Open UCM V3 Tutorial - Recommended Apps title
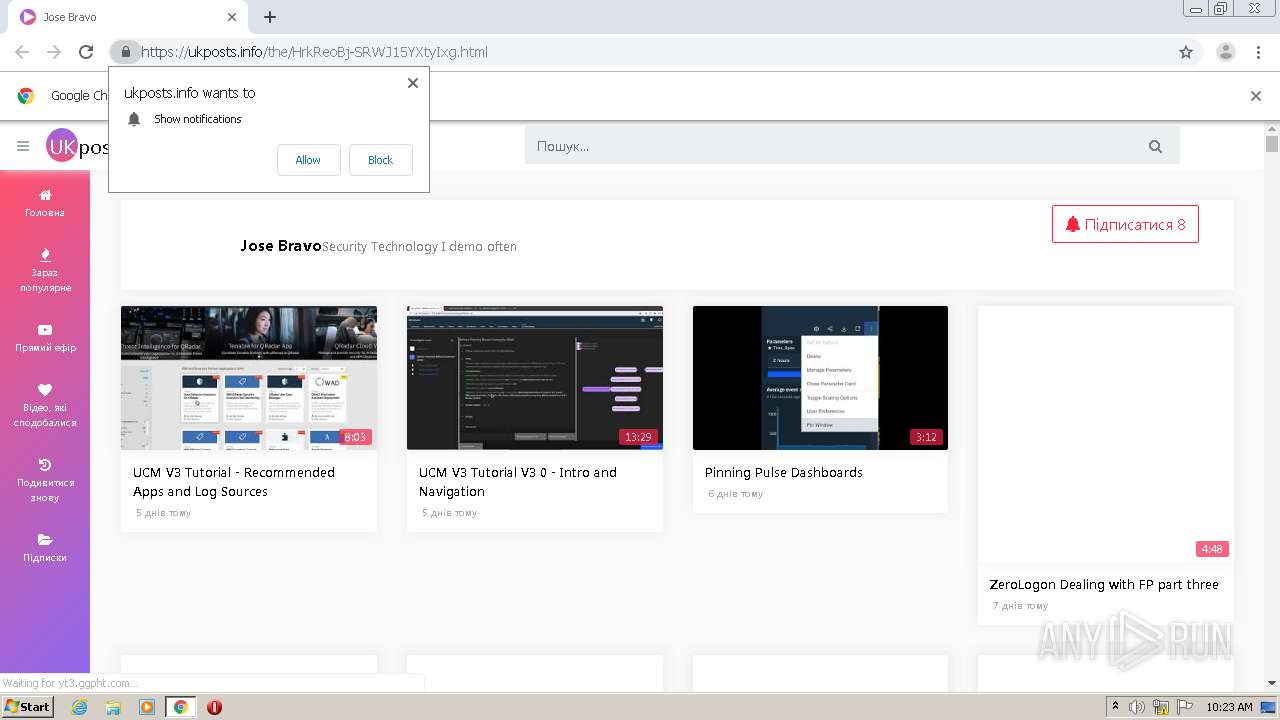The width and height of the screenshot is (1280, 720). [x=234, y=482]
